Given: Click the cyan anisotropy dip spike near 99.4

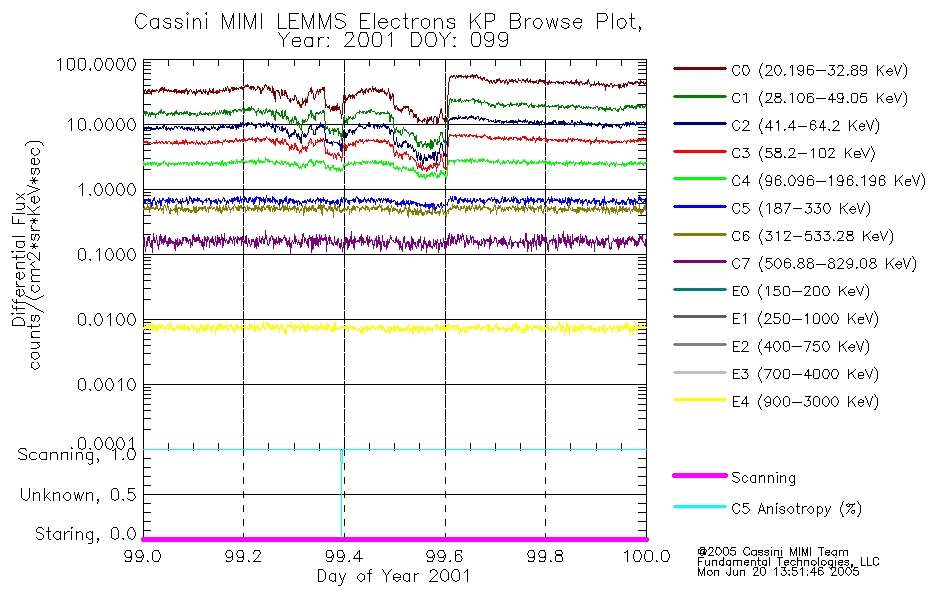Looking at the screenshot, I should (x=342, y=494).
